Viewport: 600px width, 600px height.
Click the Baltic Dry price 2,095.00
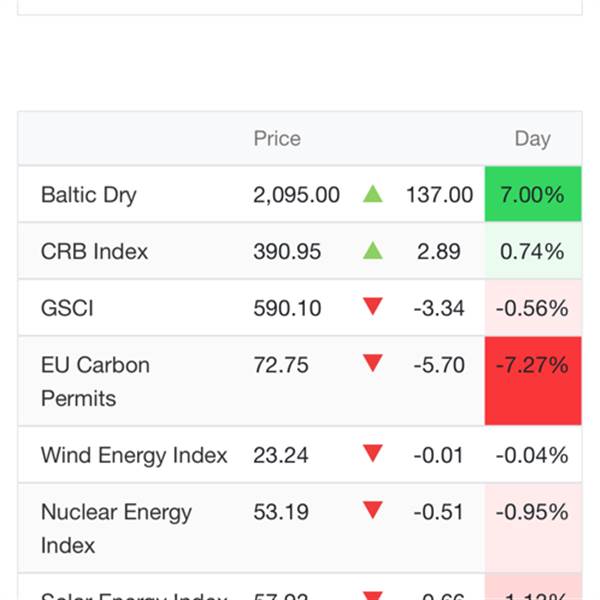pos(296,195)
